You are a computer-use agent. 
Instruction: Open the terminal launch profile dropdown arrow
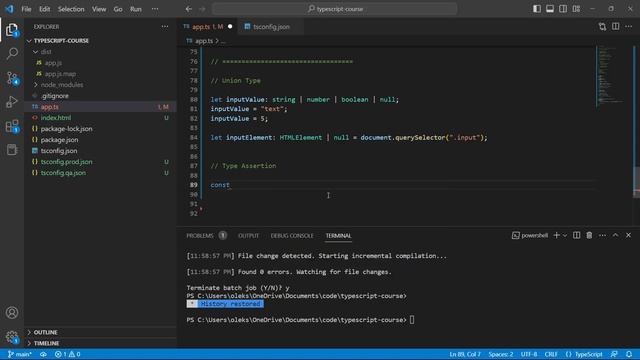pyautogui.click(x=565, y=235)
